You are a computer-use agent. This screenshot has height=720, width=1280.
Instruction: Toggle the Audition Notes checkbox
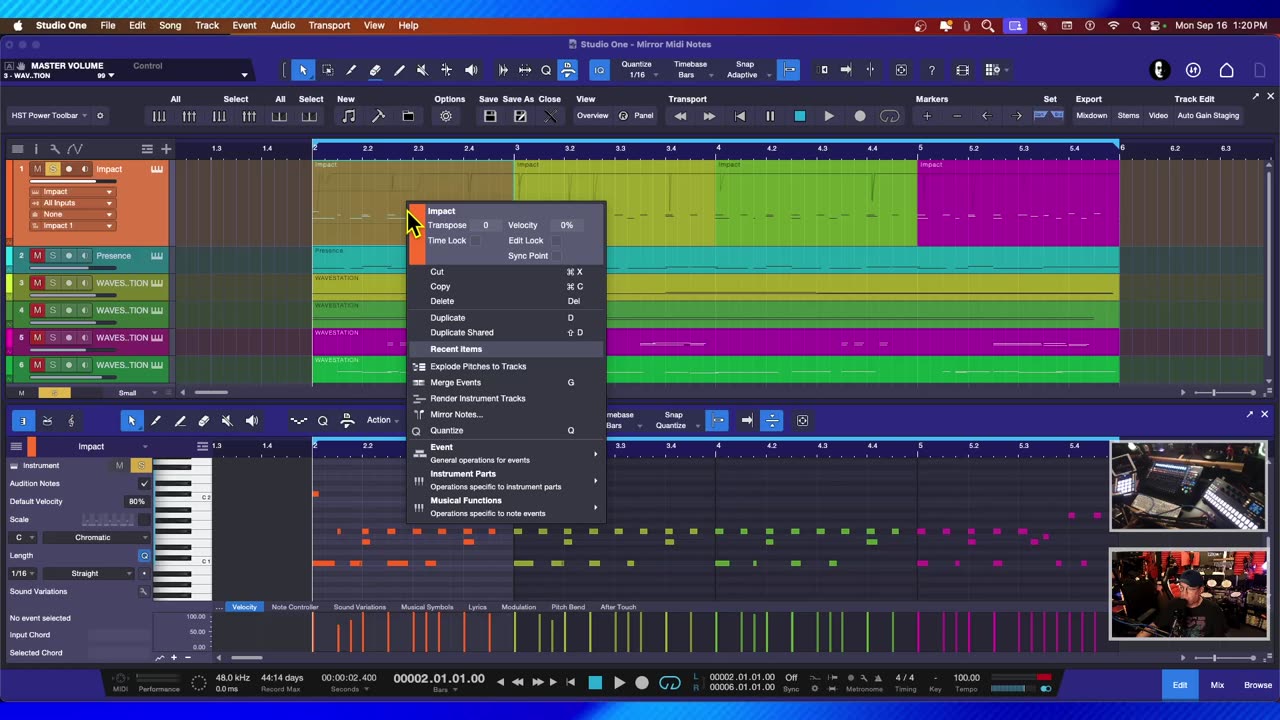[x=144, y=483]
